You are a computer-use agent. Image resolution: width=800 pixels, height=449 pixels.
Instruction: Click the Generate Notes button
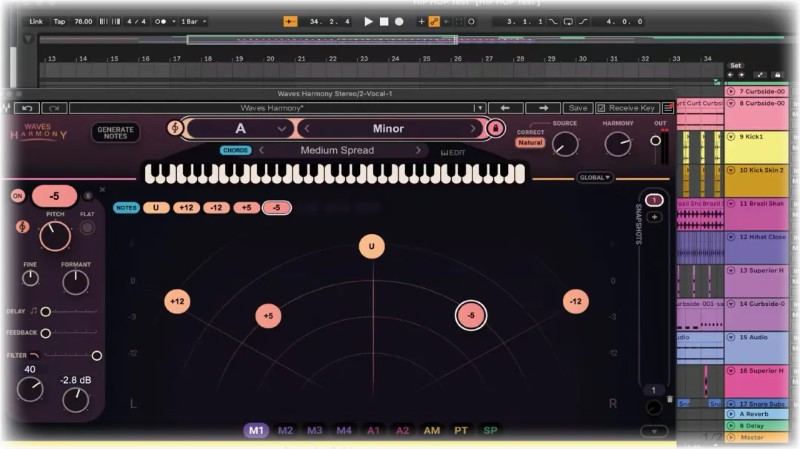(115, 133)
